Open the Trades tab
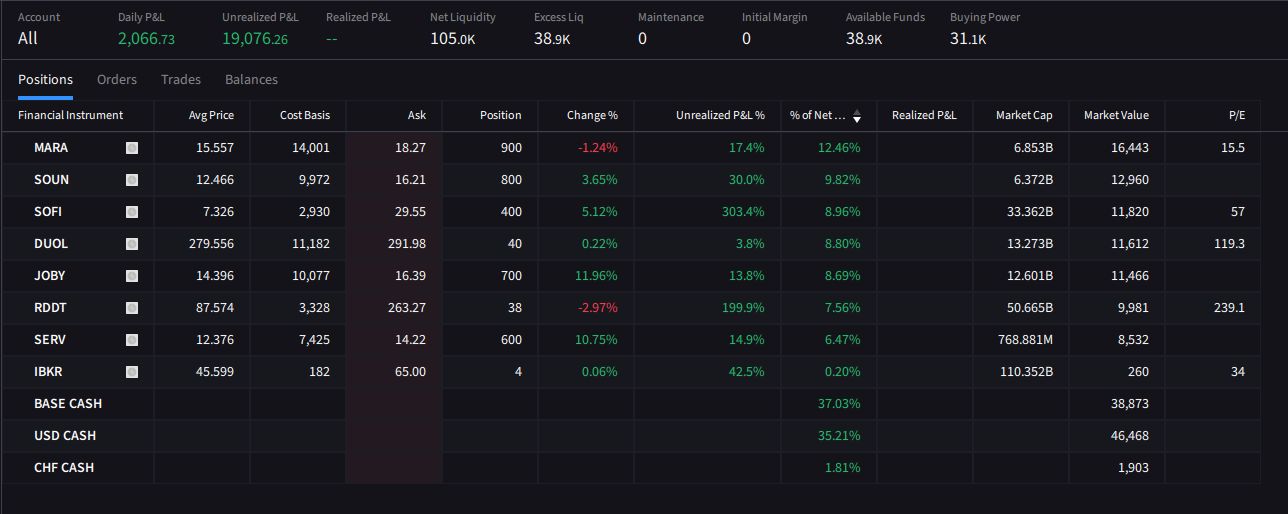The width and height of the screenshot is (1288, 514). point(181,80)
